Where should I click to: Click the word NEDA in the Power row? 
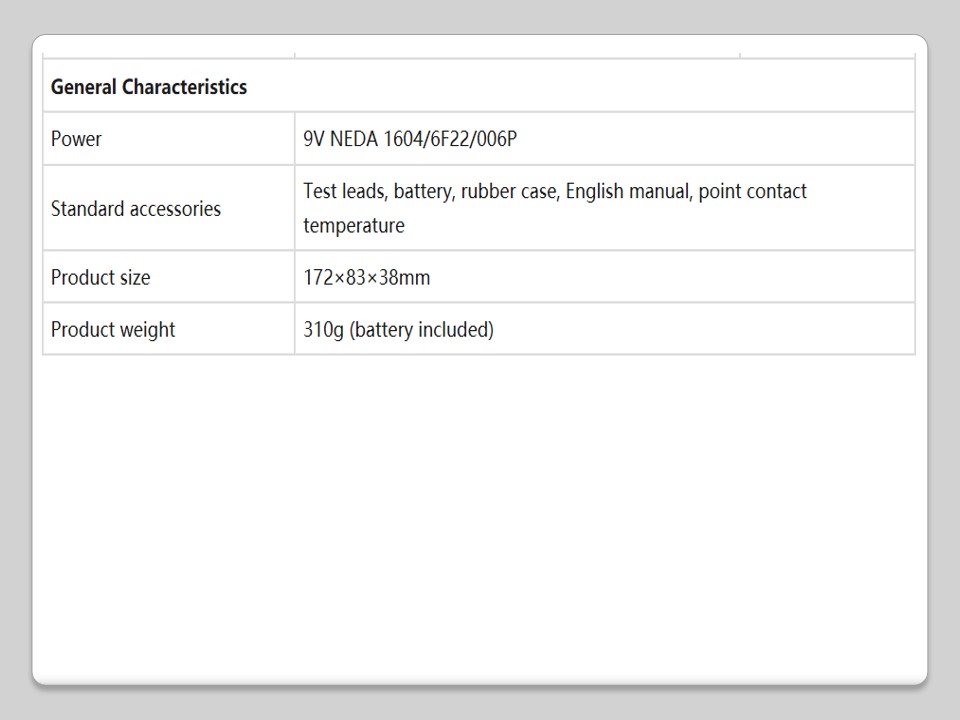coord(354,139)
